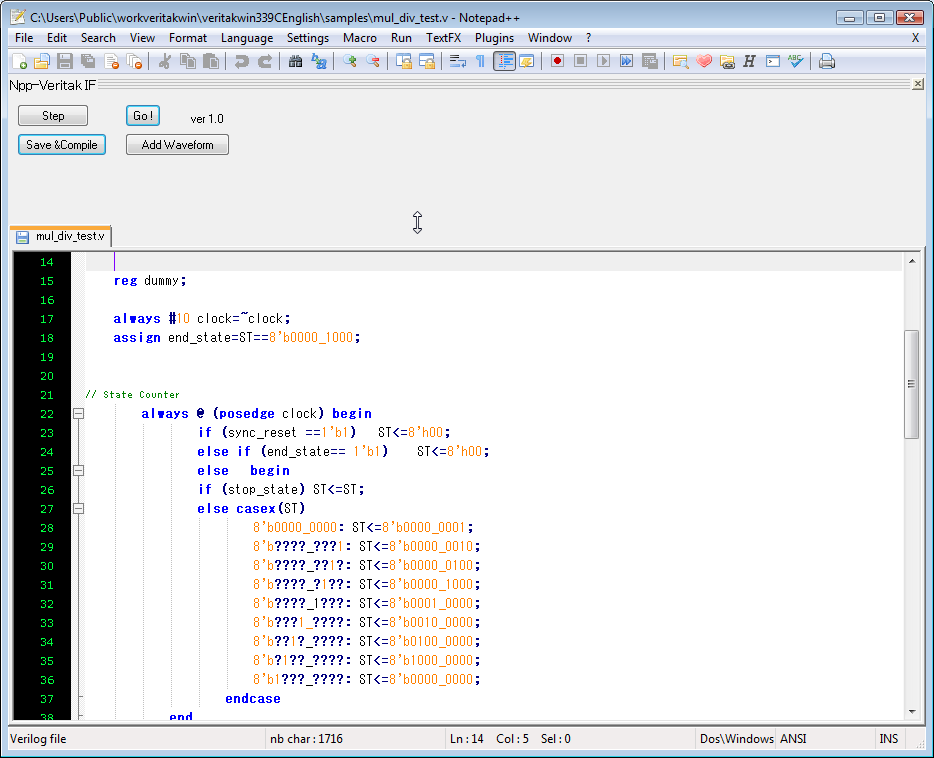This screenshot has width=934, height=758.
Task: Toggle the indent guide toolbar button
Action: coord(505,61)
